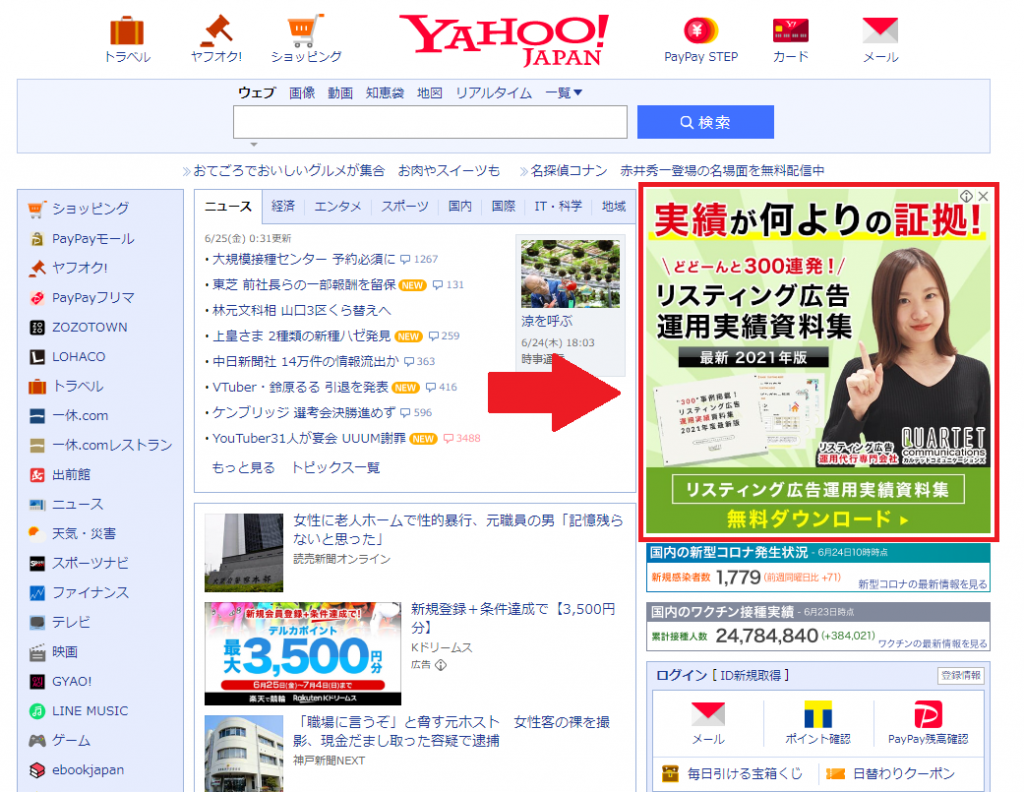This screenshot has height=792, width=1024.
Task: Expand the 一覧 search category dropdown
Action: click(x=564, y=93)
